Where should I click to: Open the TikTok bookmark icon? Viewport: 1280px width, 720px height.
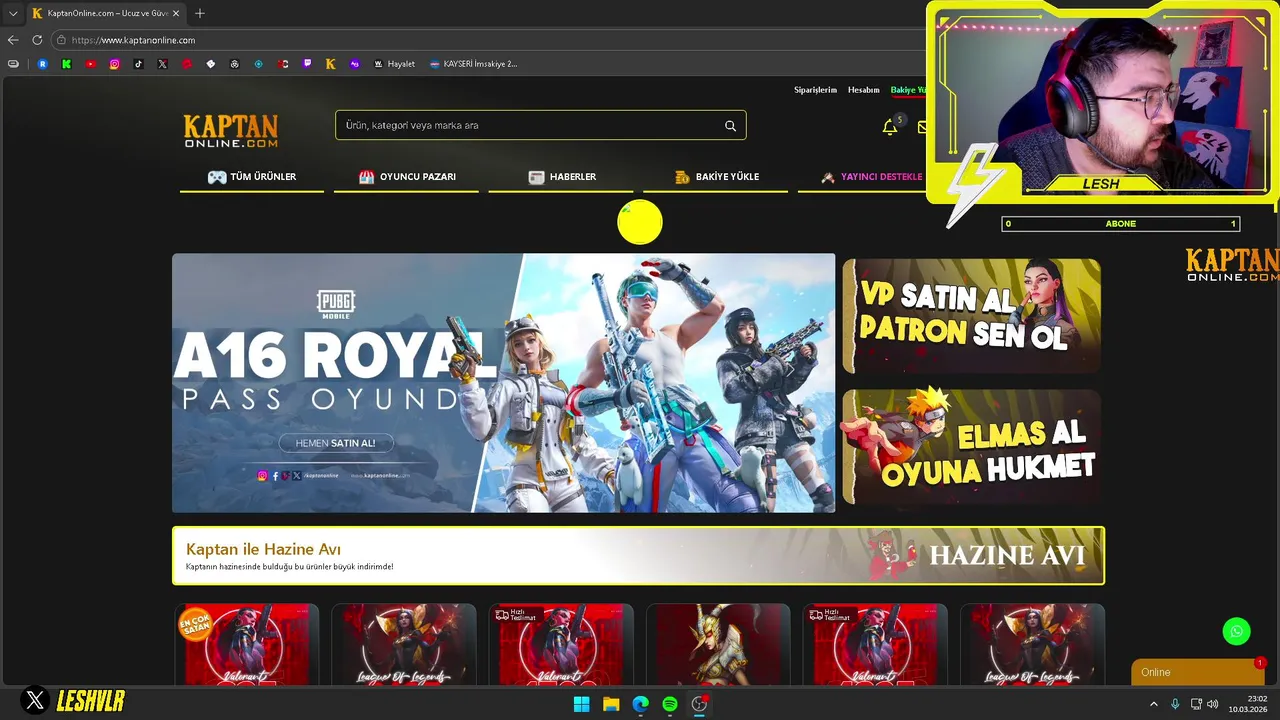pos(139,64)
